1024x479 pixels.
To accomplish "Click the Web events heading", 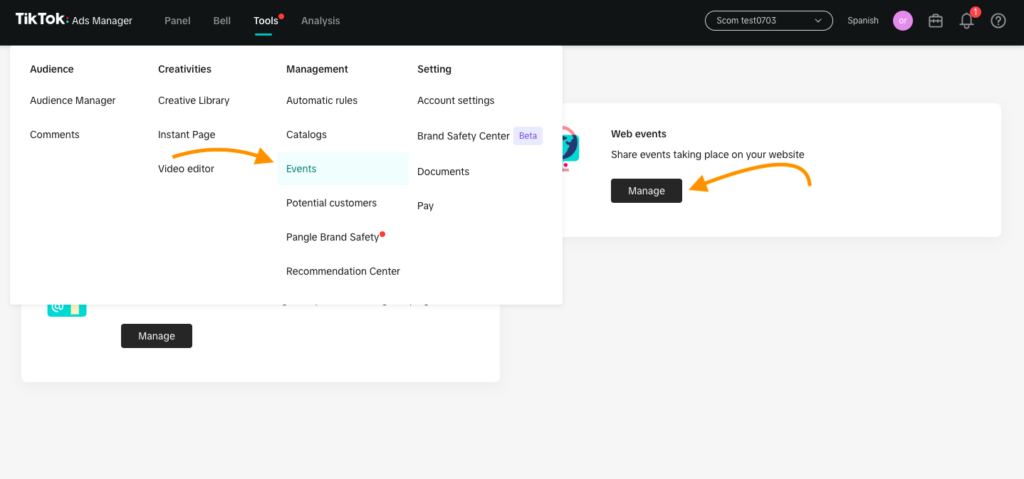I will point(639,133).
